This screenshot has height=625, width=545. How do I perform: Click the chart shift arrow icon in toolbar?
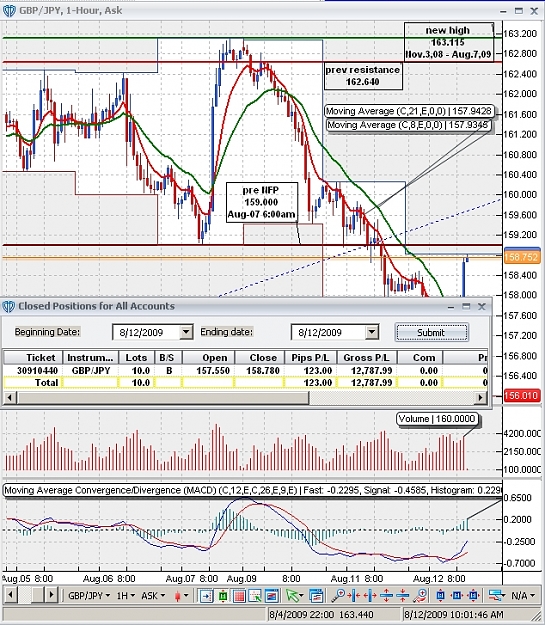(206, 596)
